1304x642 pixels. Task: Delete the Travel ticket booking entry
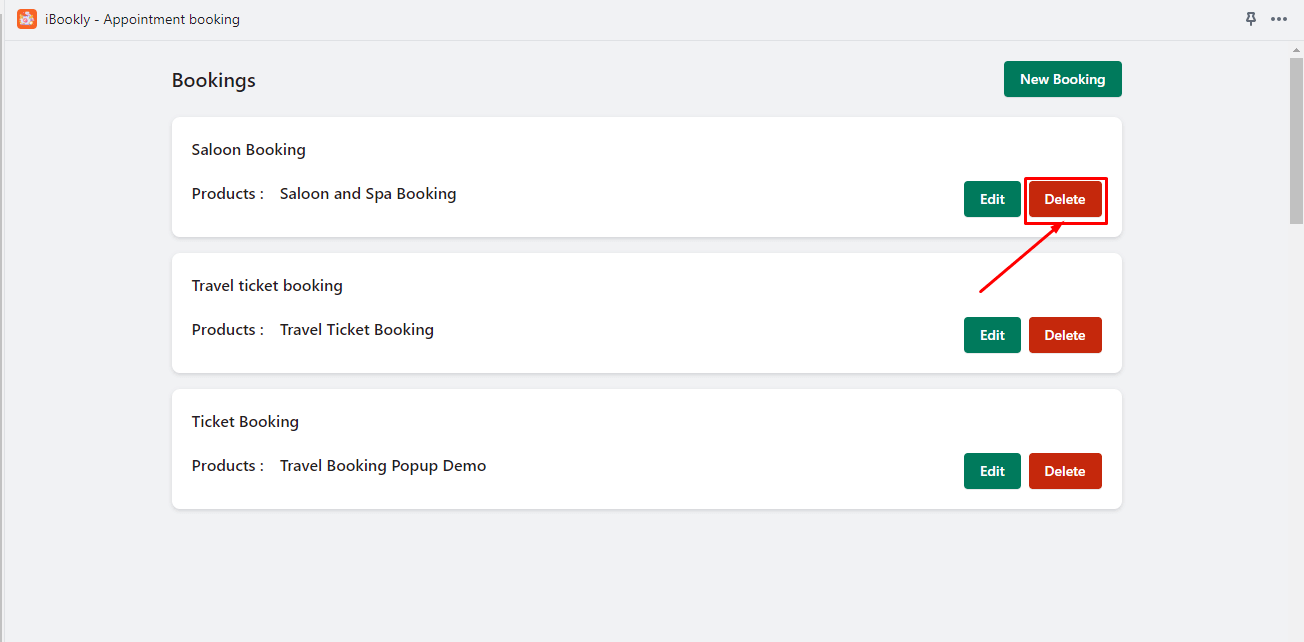1065,335
